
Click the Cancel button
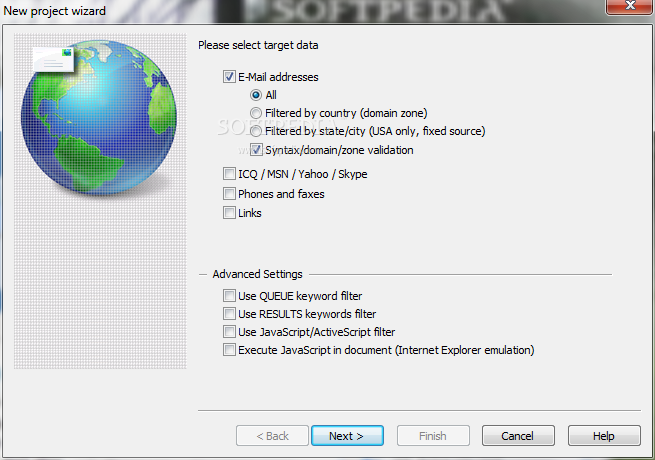click(518, 436)
